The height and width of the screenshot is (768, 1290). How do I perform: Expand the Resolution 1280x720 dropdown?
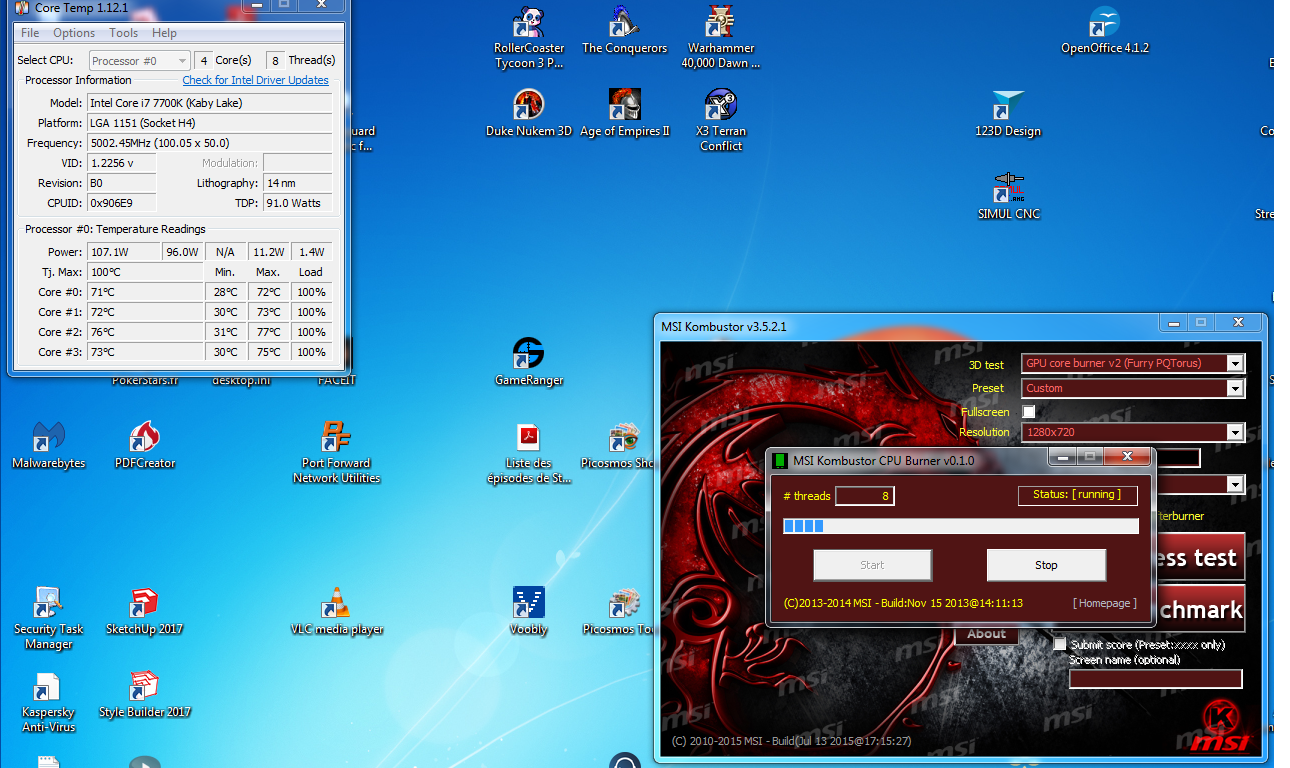pos(1235,432)
